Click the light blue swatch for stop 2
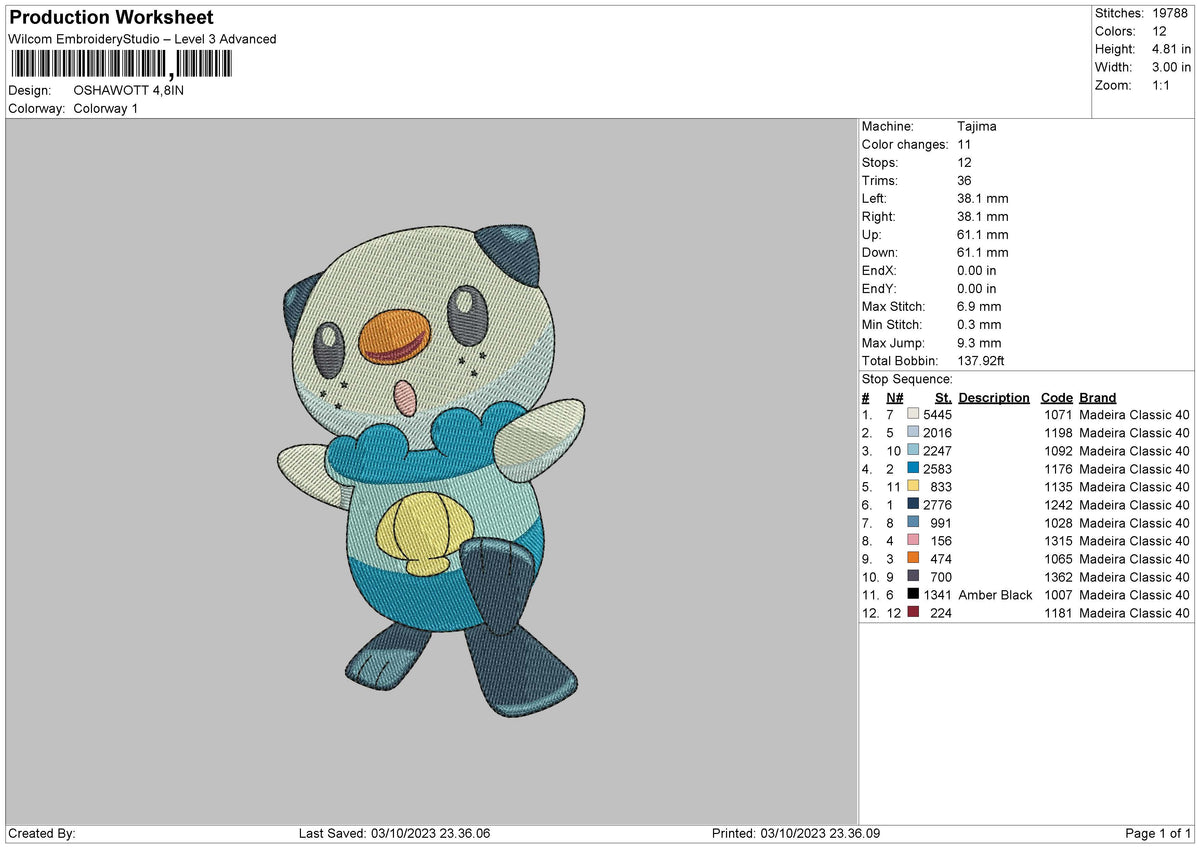Screen dimensions: 1200x848 913,433
